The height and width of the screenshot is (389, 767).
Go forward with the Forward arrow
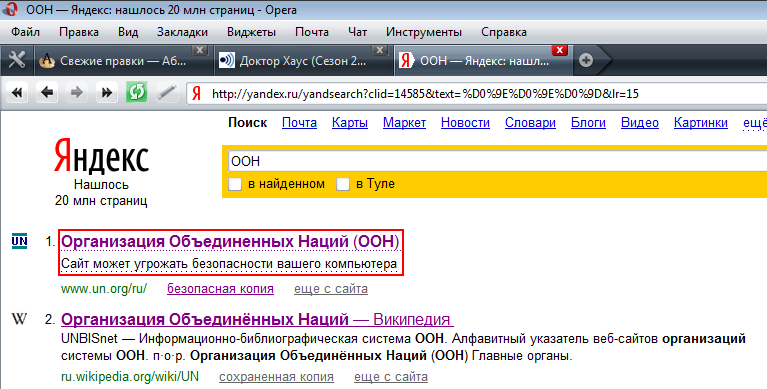point(77,92)
